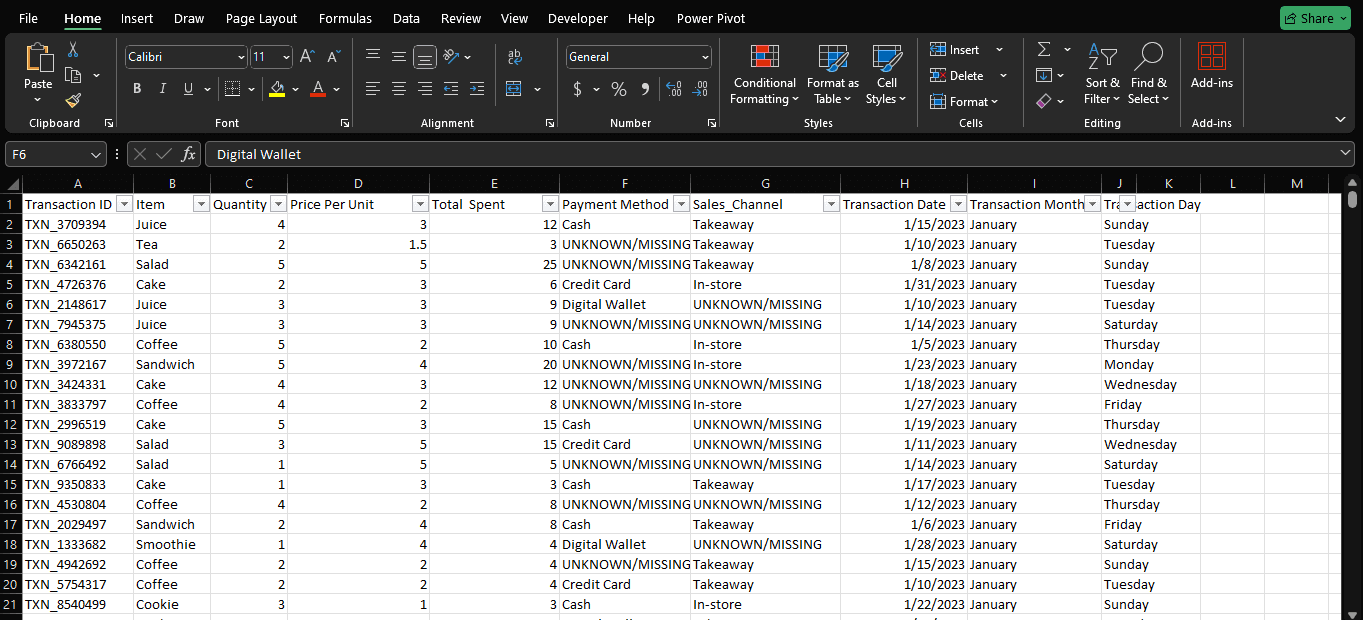The width and height of the screenshot is (1363, 620).
Task: Switch to the Power Pivot tab
Action: point(711,18)
